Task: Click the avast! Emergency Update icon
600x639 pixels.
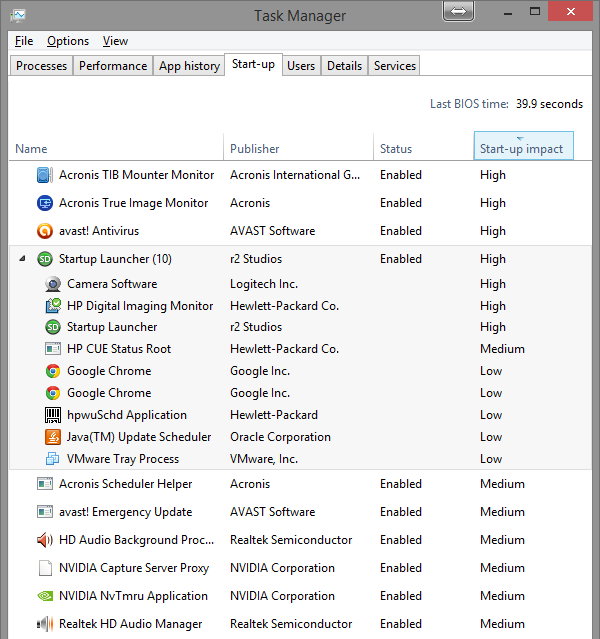Action: click(44, 512)
